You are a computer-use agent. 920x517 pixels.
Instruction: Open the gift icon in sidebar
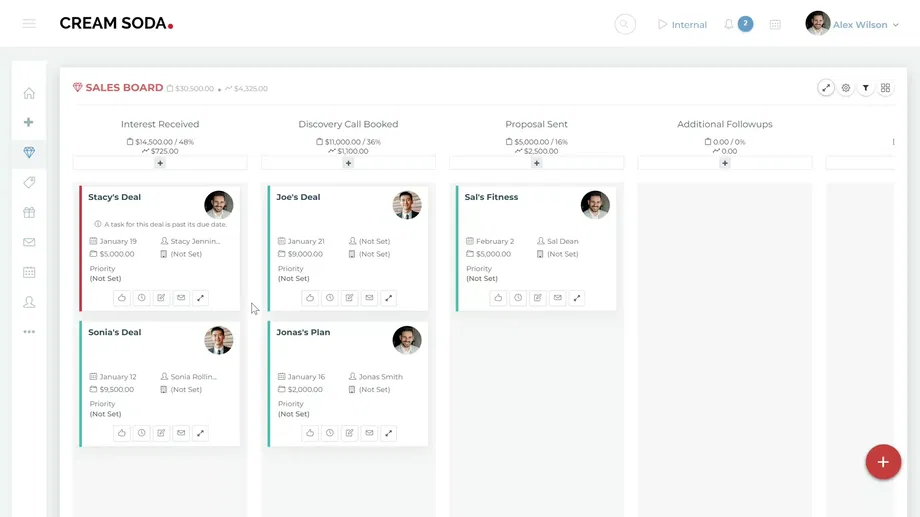[x=29, y=212]
